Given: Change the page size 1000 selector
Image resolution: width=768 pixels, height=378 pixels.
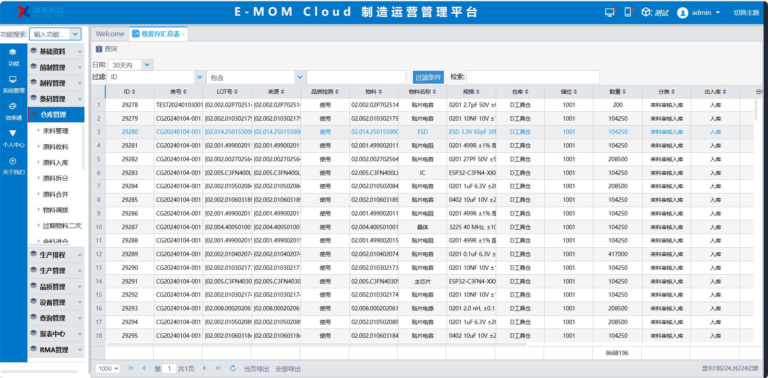Looking at the screenshot, I should pos(108,369).
